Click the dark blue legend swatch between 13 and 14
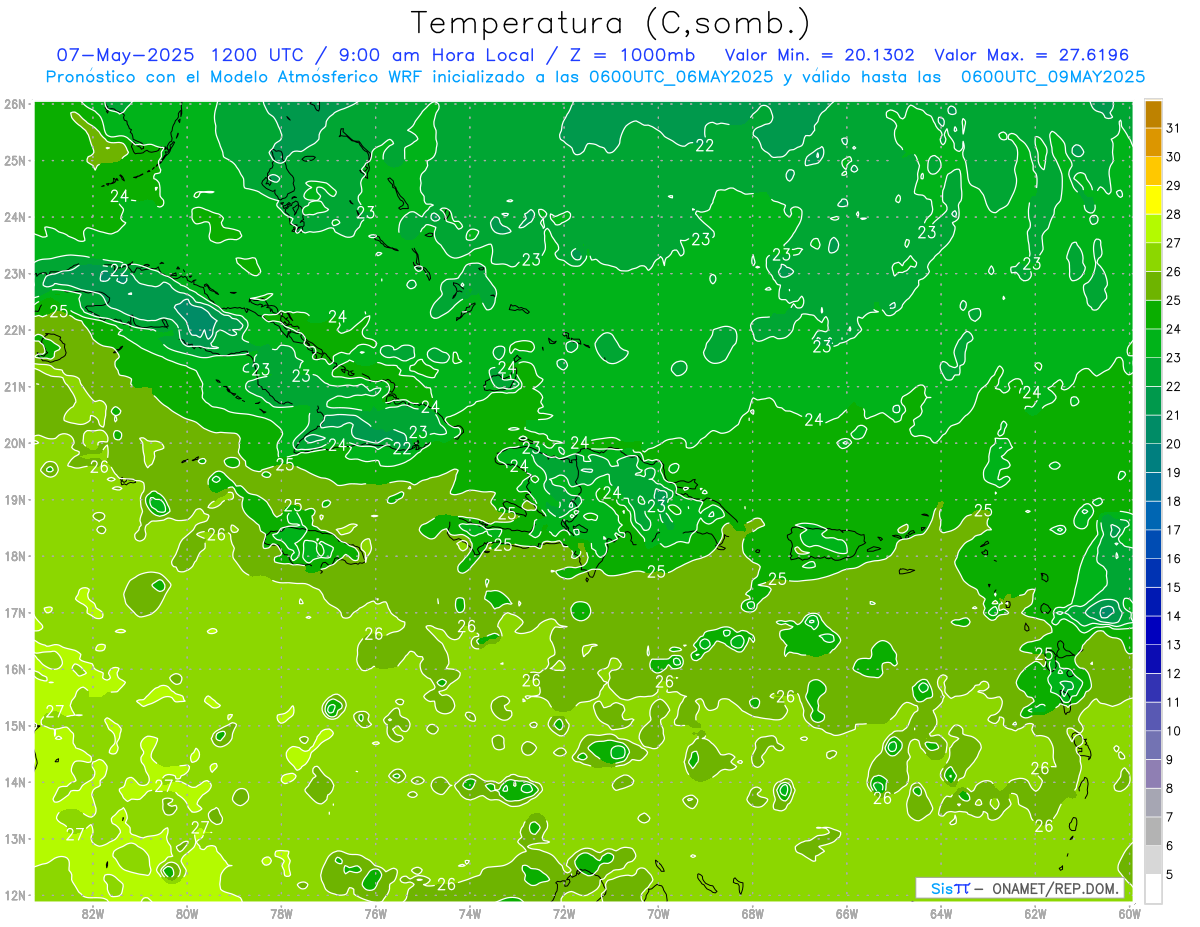The image size is (1200, 927). pyautogui.click(x=1153, y=631)
